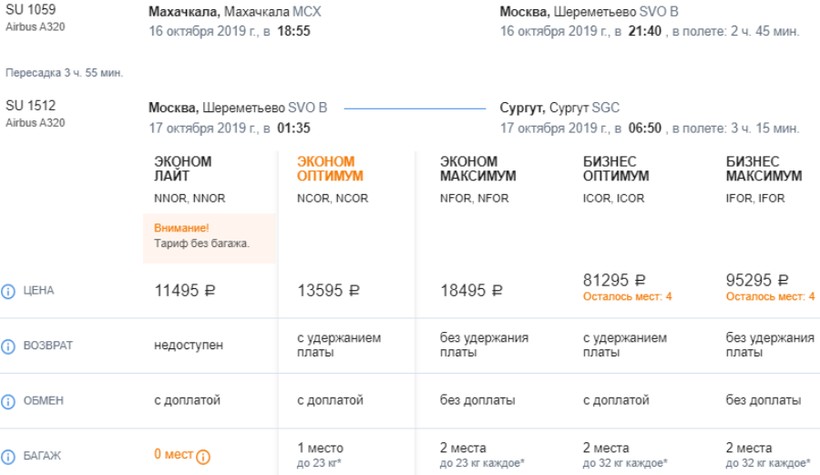
Task: Select the ЭКОНОМ ЛАЙТ fare column header
Action: pos(183,168)
